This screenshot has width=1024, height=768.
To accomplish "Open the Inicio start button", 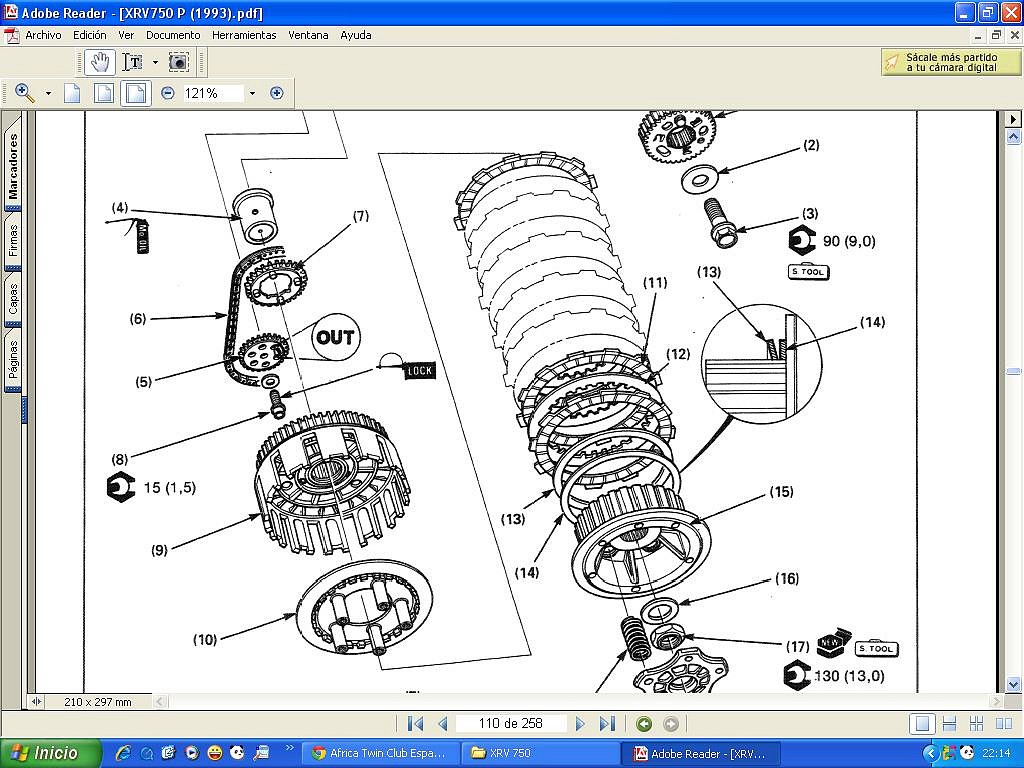I will (51, 753).
